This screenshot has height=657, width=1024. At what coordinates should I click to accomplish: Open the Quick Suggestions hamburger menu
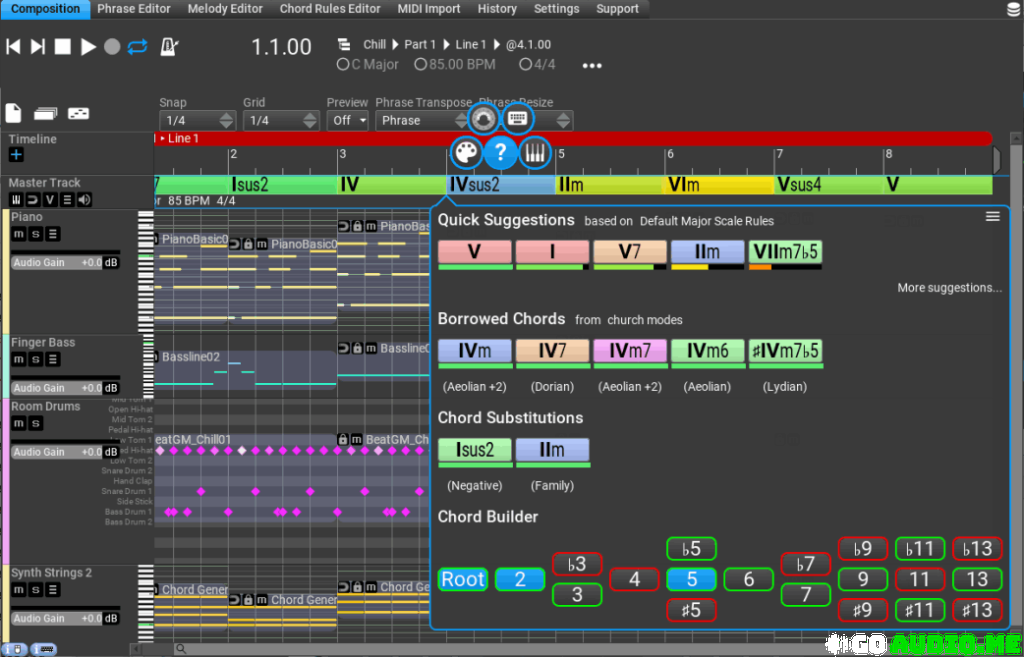[992, 215]
